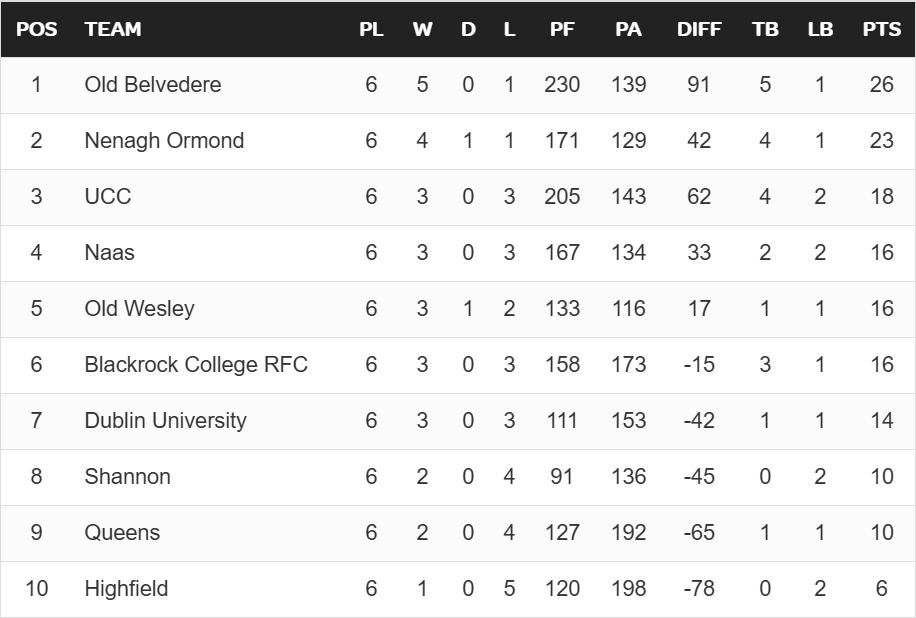Click the PL column header
This screenshot has width=916, height=618.
click(x=371, y=29)
